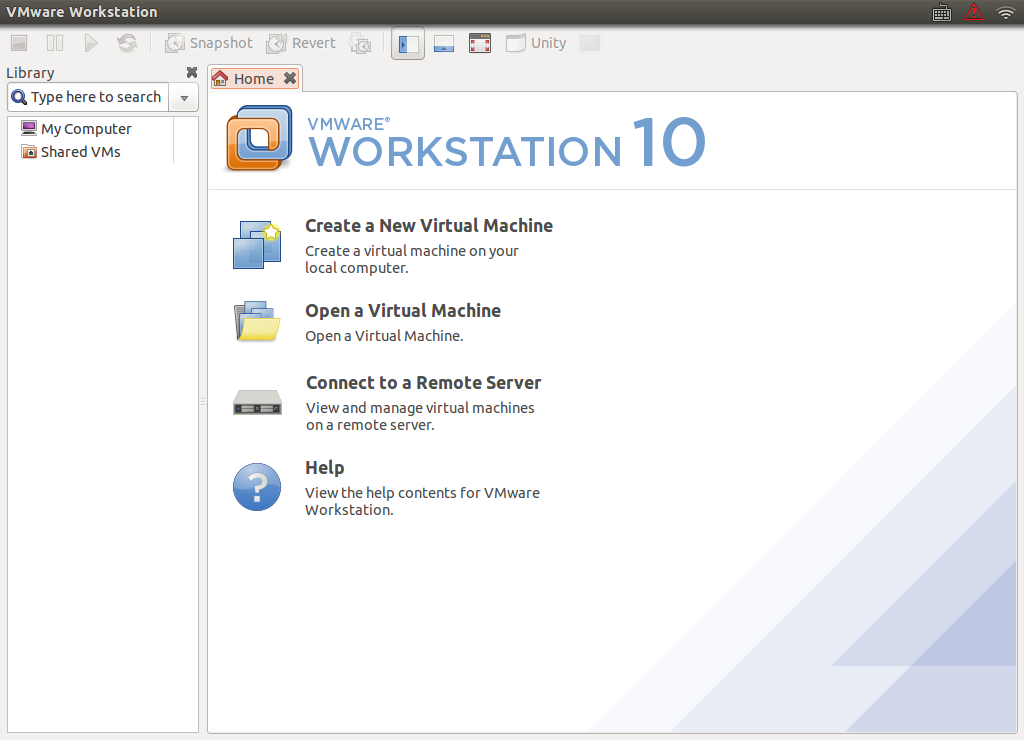The width and height of the screenshot is (1024, 740).
Task: Click the Unity toolbar button
Action: click(x=536, y=43)
